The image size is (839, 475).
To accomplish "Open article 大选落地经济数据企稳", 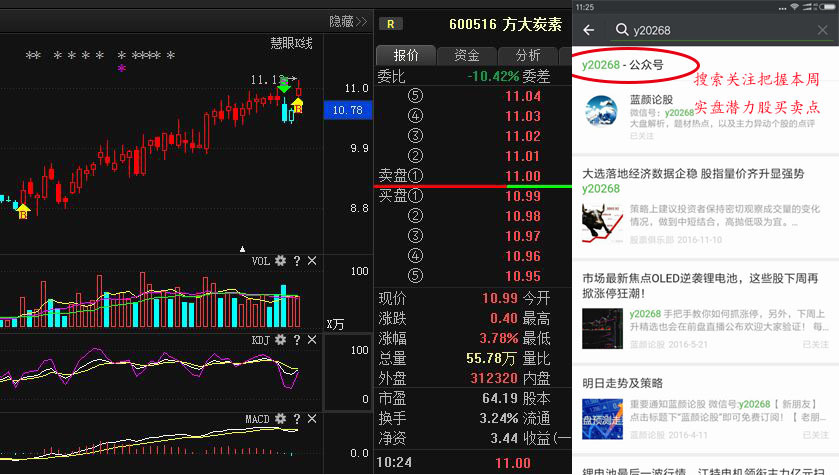I will pos(705,207).
